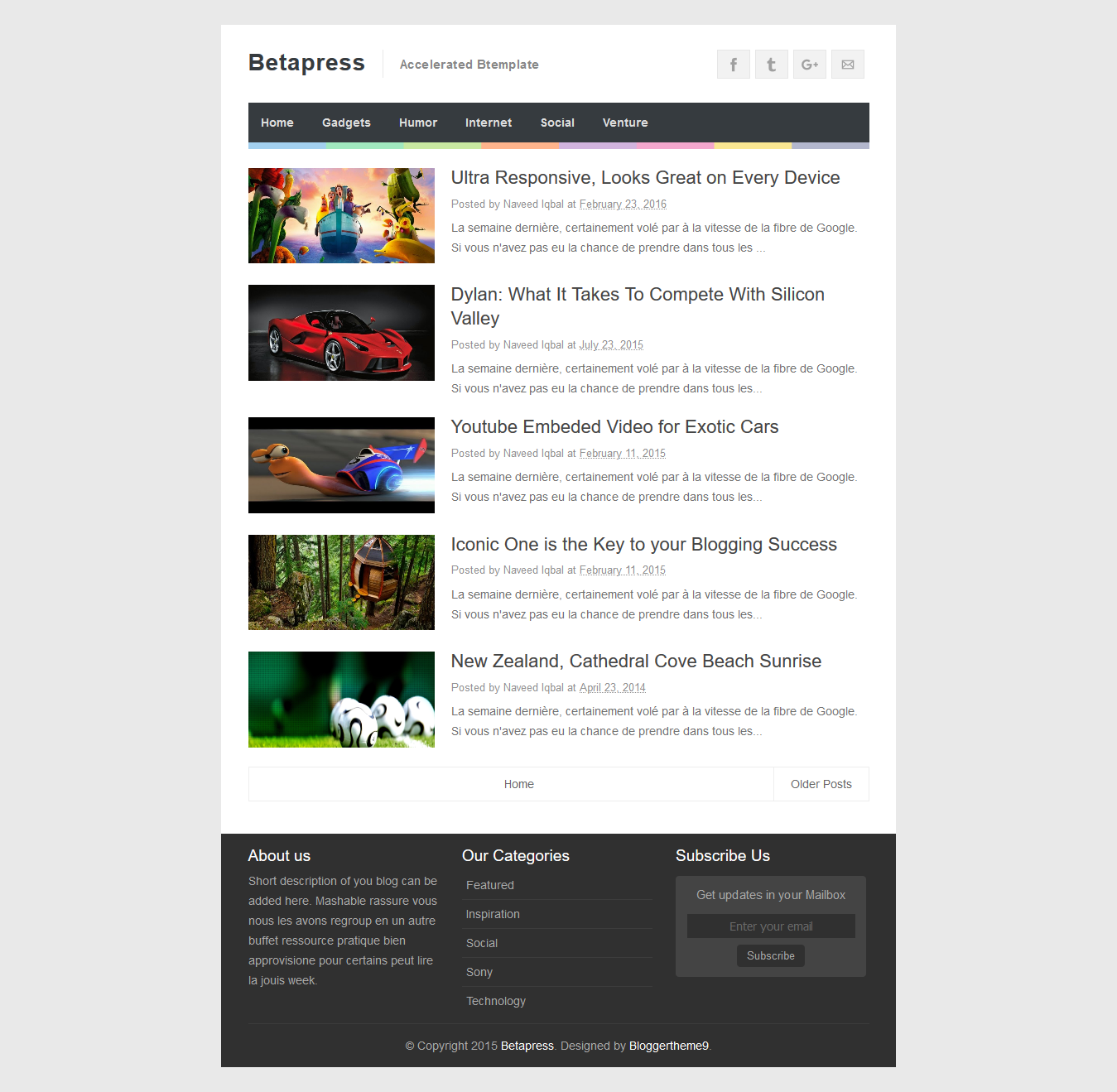The image size is (1117, 1092).
Task: Click the red Ferrari thumbnail
Action: [341, 333]
